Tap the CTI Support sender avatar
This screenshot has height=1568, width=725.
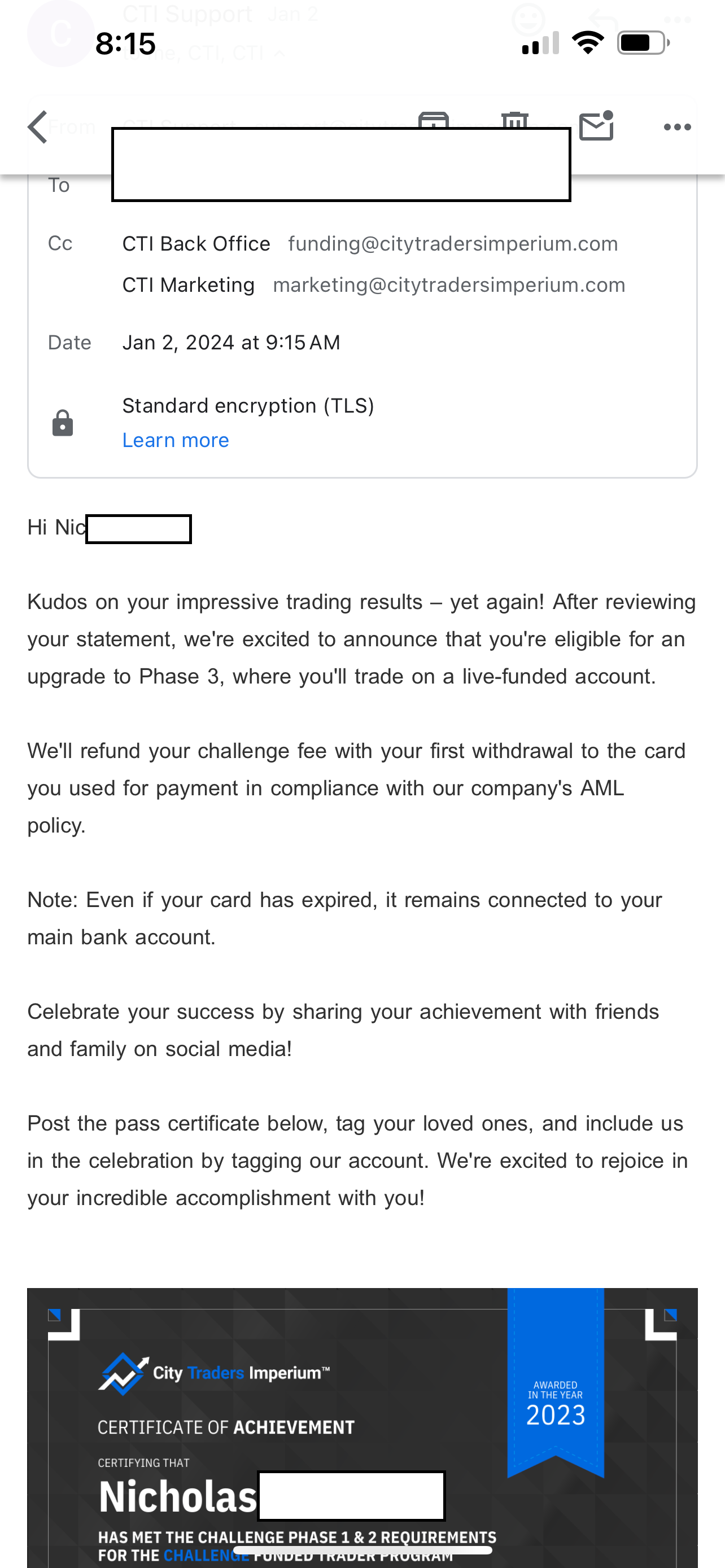point(60,33)
